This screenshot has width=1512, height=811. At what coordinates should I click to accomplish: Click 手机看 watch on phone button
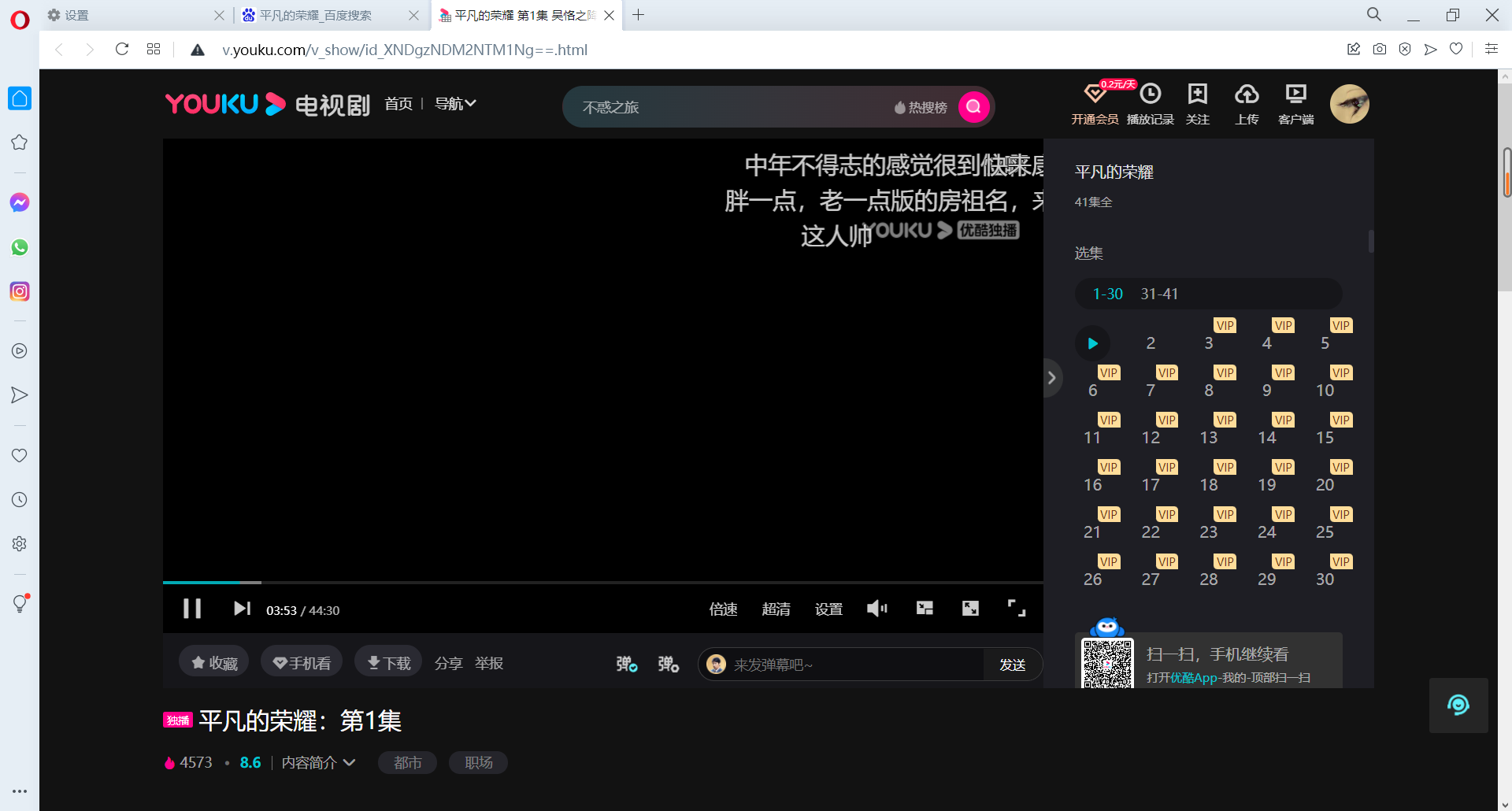pos(302,663)
